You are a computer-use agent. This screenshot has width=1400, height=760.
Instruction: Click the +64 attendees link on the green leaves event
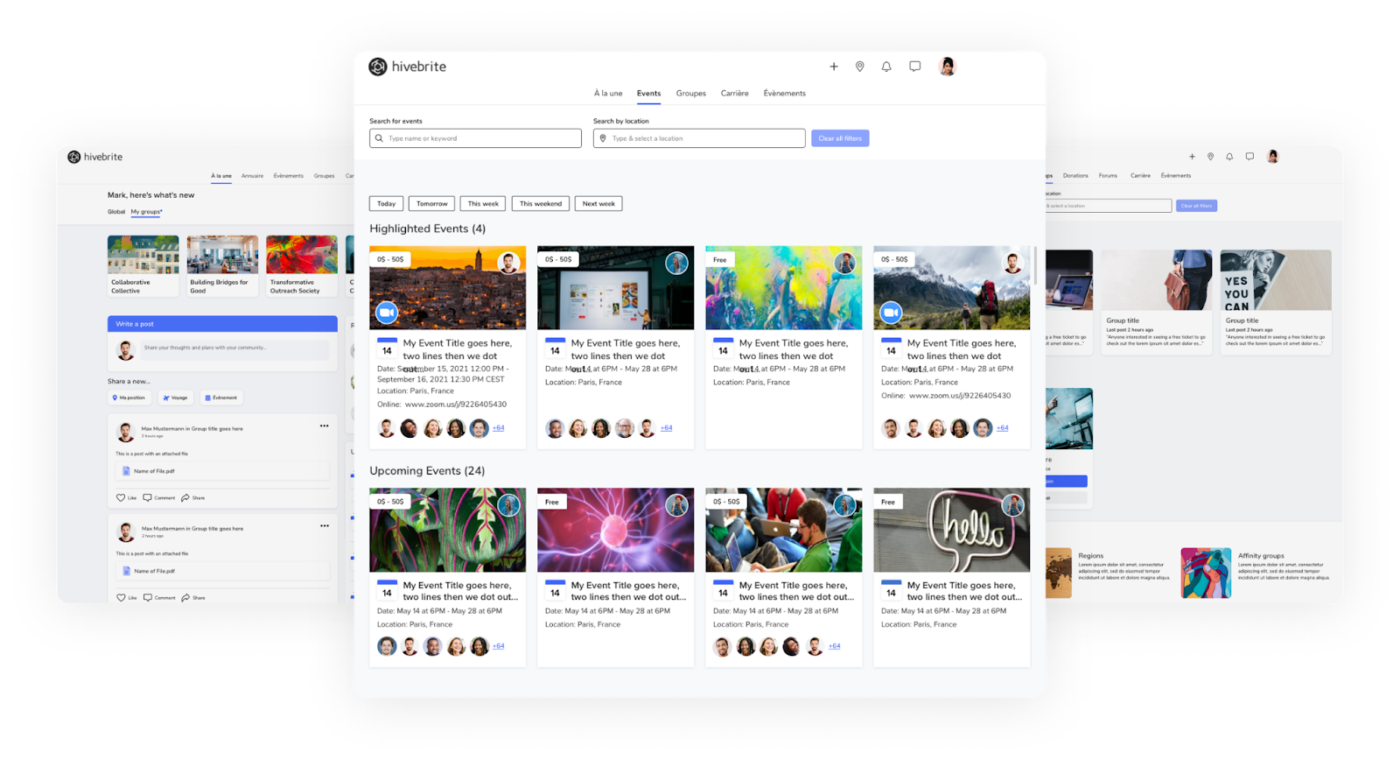[498, 646]
